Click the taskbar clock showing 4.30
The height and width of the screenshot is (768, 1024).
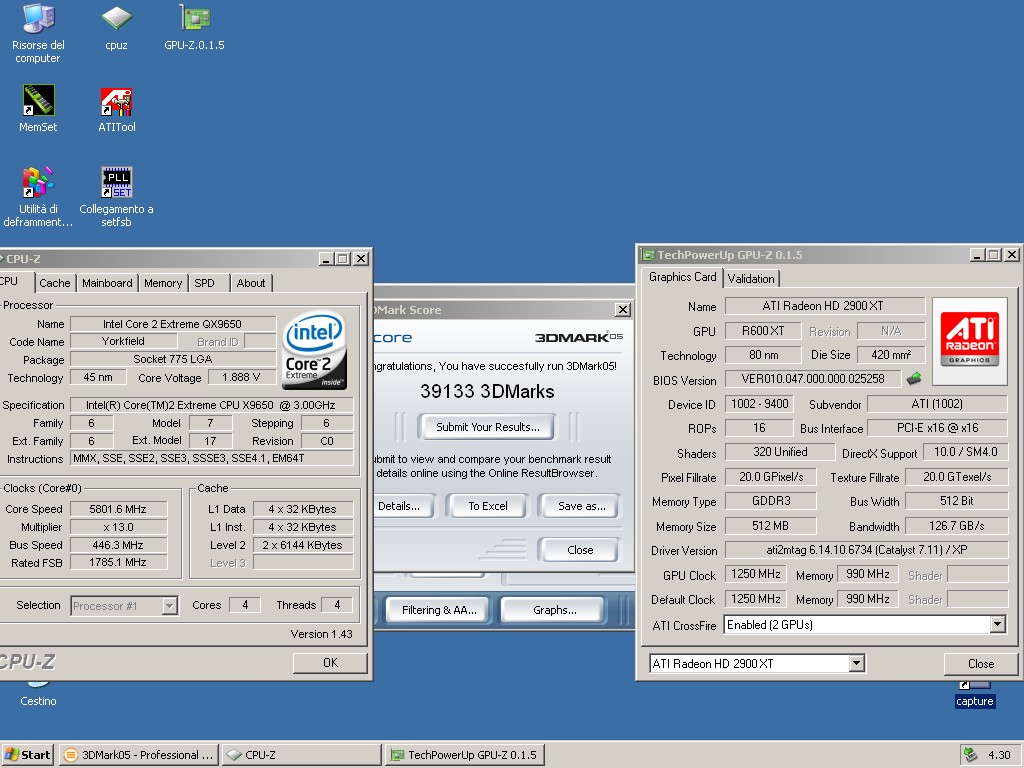[x=999, y=755]
